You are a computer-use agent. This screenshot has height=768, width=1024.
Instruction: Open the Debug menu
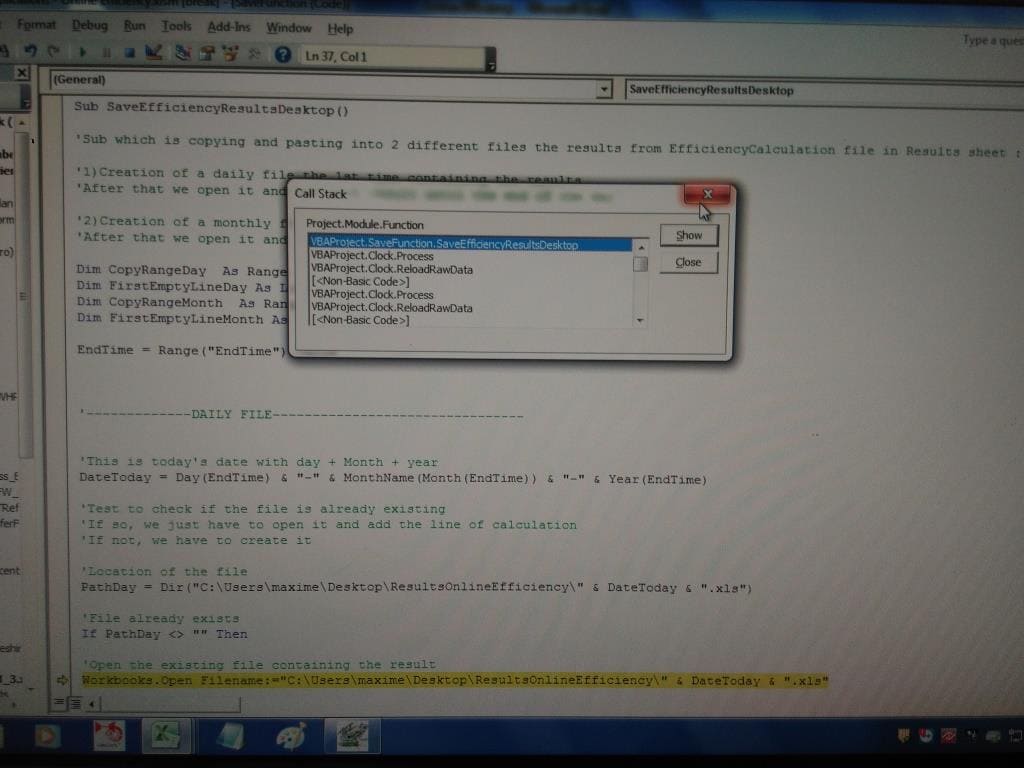tap(89, 25)
